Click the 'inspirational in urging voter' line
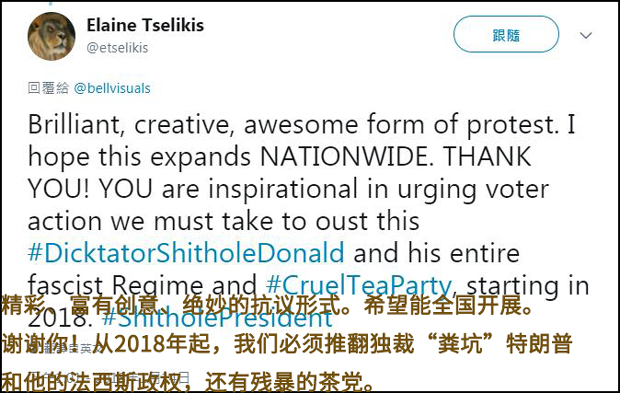 pyautogui.click(x=378, y=189)
